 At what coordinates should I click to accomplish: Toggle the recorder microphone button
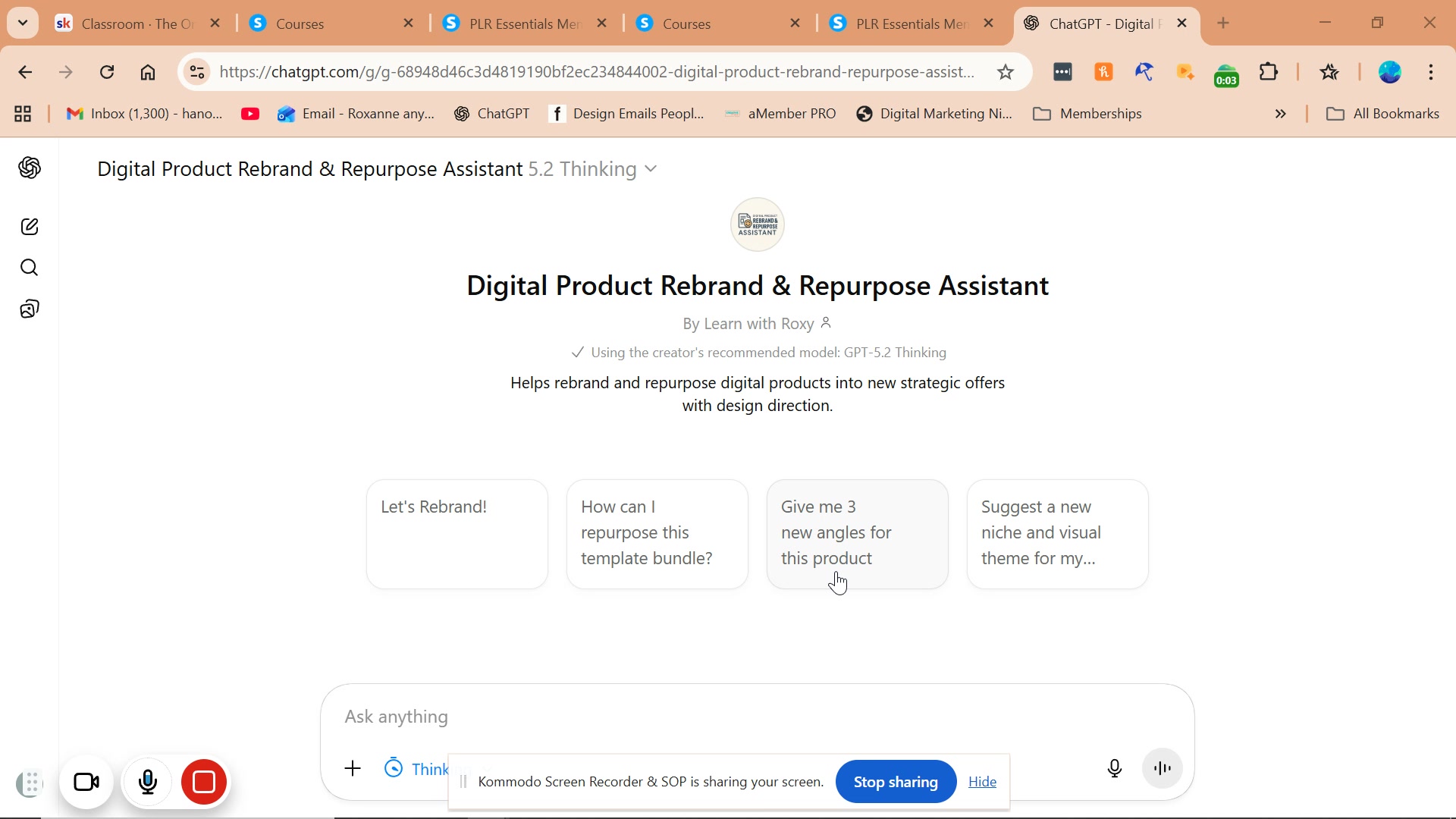(148, 782)
